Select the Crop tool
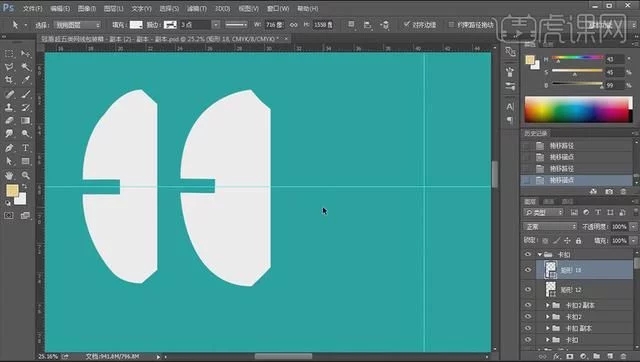Viewport: 640px width, 362px height. [x=9, y=80]
